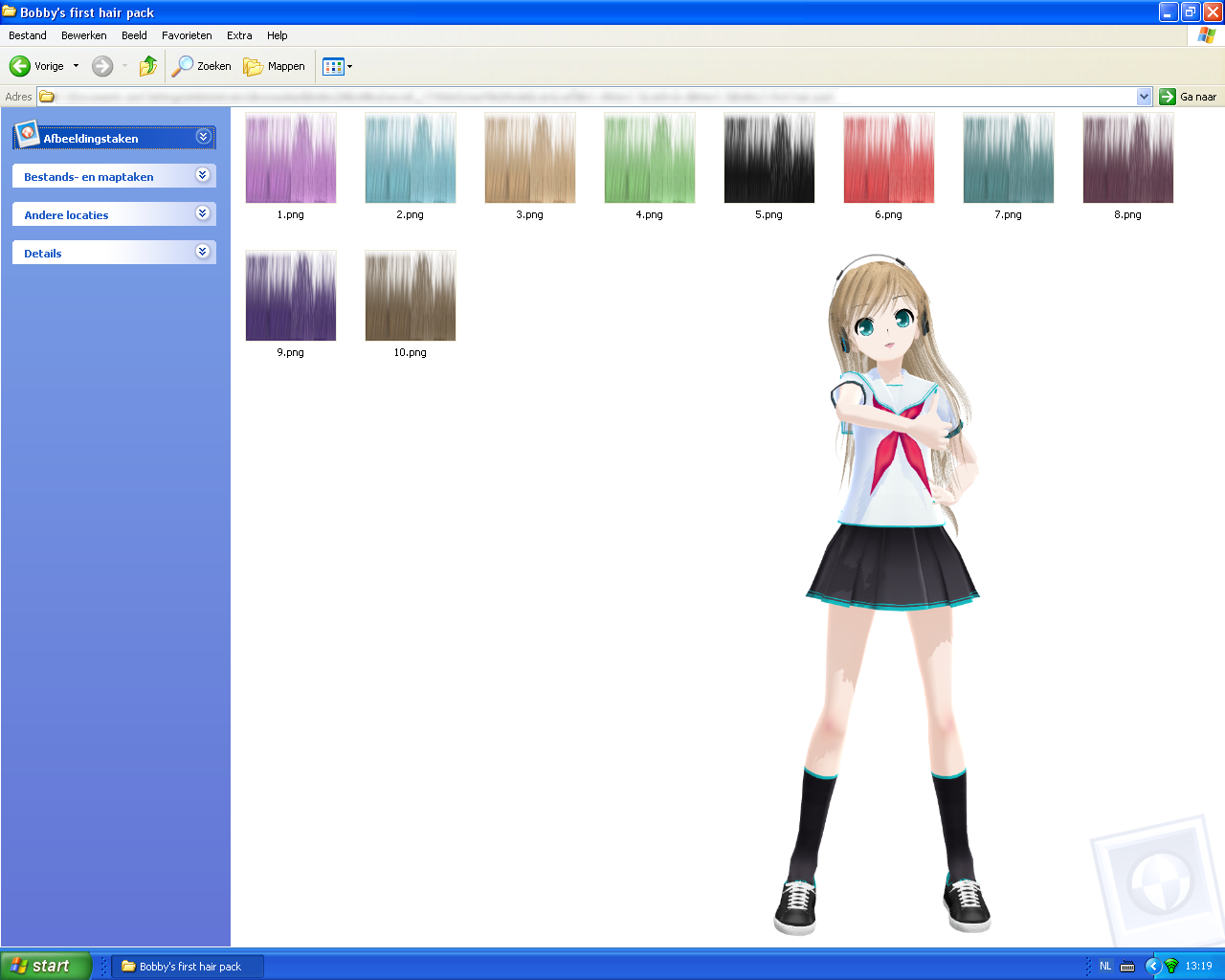Toggle the Zoeken search pane
The height and width of the screenshot is (980, 1225).
click(201, 65)
